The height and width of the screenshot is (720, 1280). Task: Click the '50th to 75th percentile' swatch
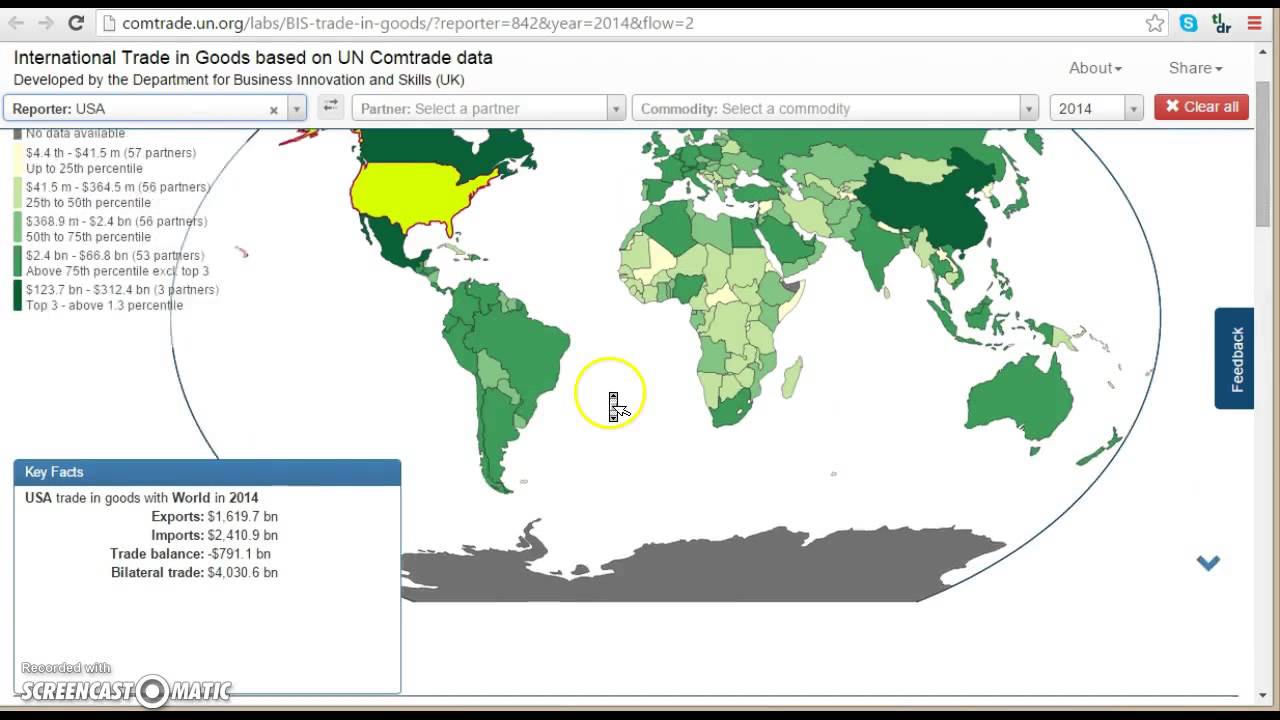coord(17,228)
